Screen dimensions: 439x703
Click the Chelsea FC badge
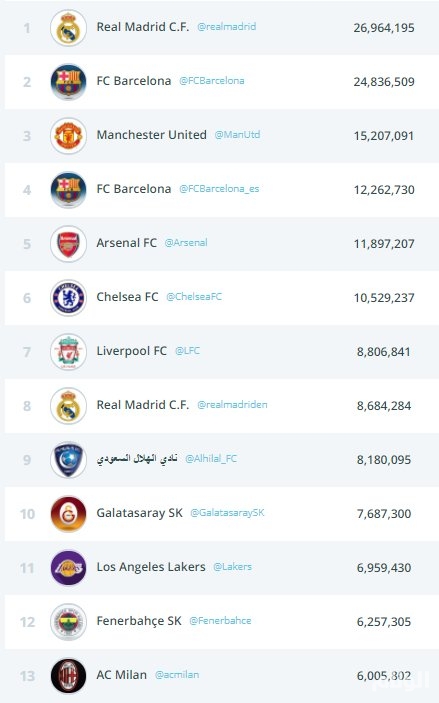(68, 298)
